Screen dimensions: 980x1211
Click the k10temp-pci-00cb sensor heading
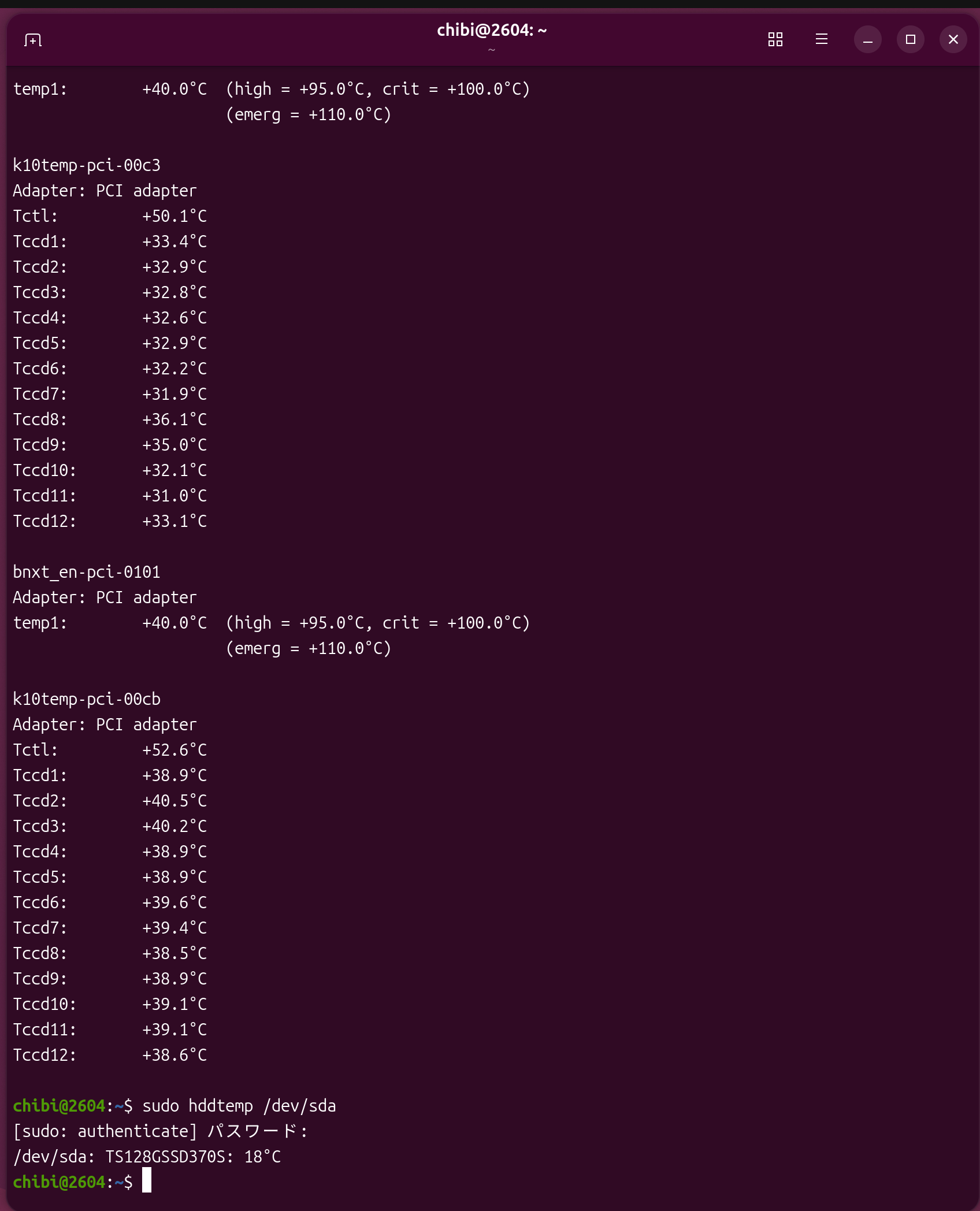tap(87, 699)
